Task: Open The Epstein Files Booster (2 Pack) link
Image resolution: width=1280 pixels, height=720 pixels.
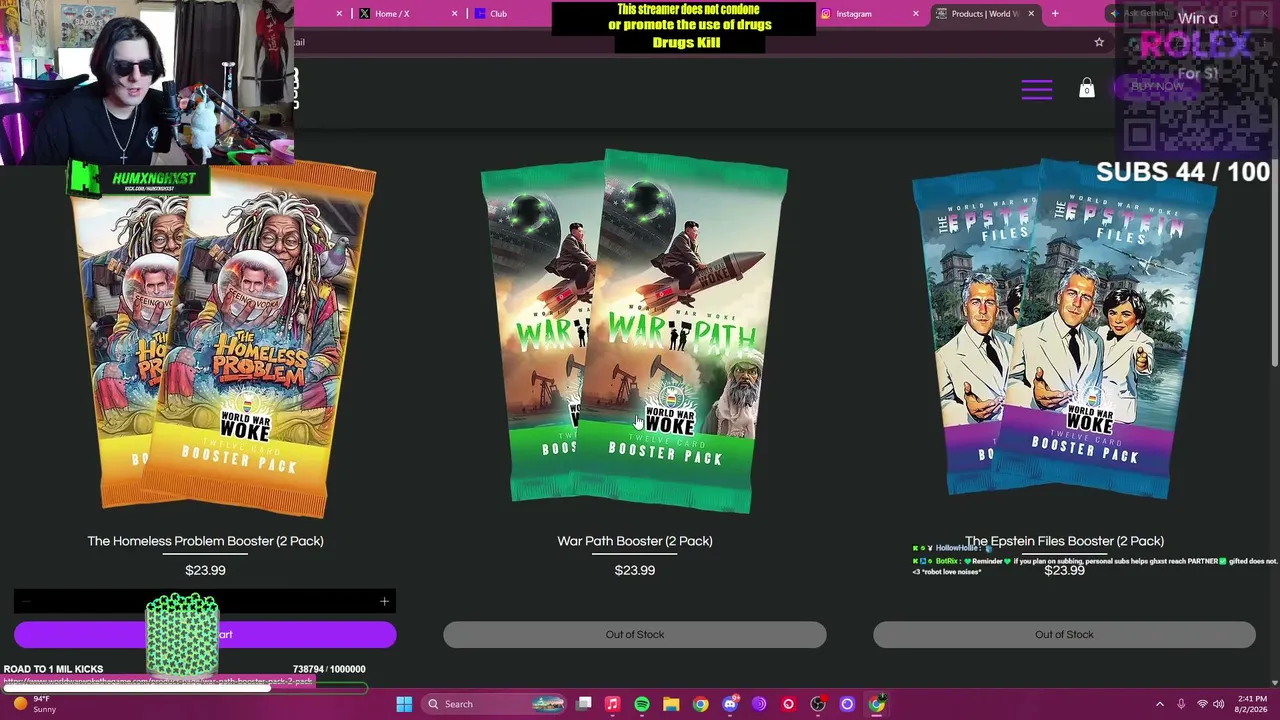Action: point(1064,541)
